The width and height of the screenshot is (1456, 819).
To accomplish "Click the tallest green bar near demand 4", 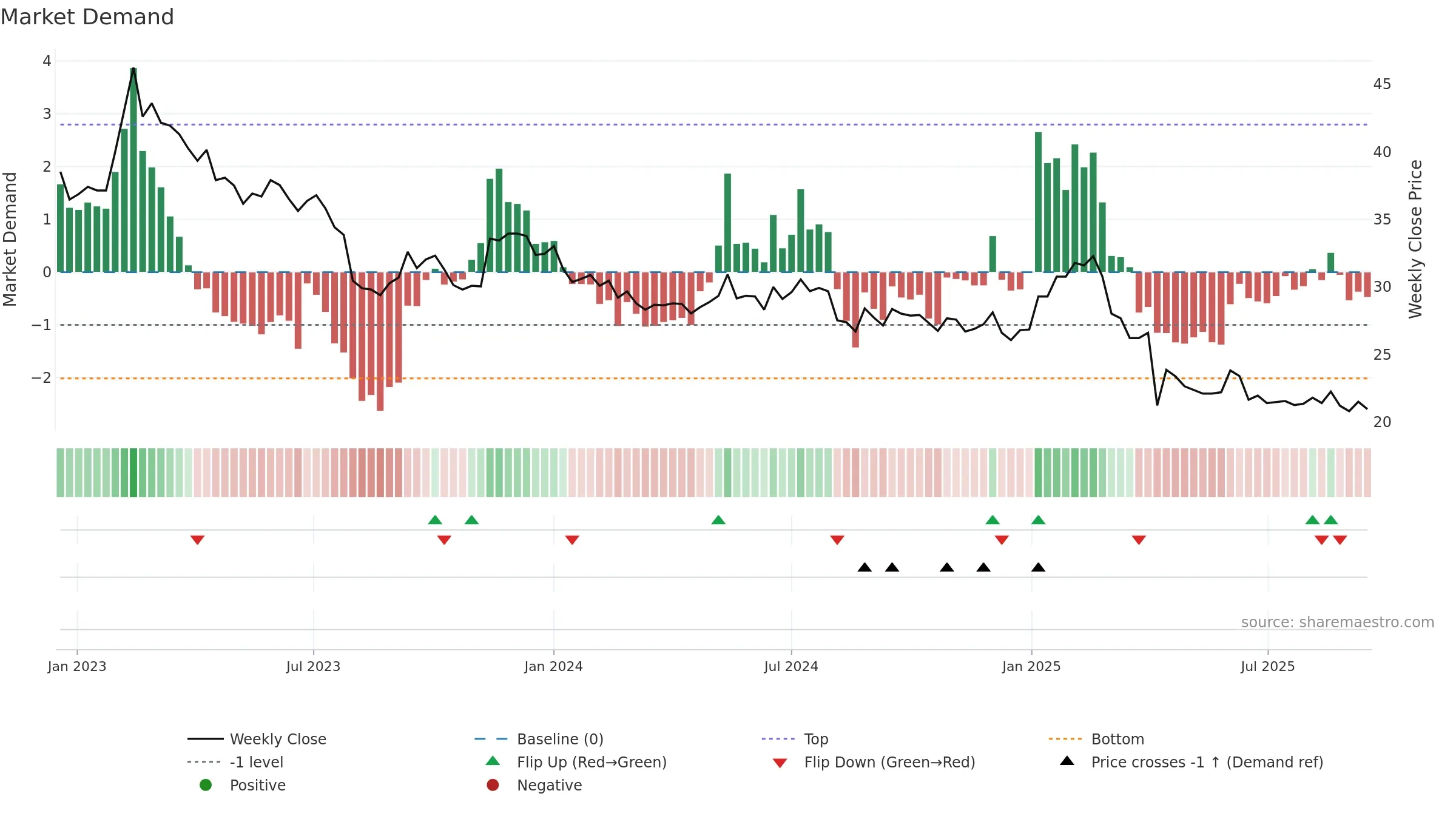I will [x=133, y=170].
